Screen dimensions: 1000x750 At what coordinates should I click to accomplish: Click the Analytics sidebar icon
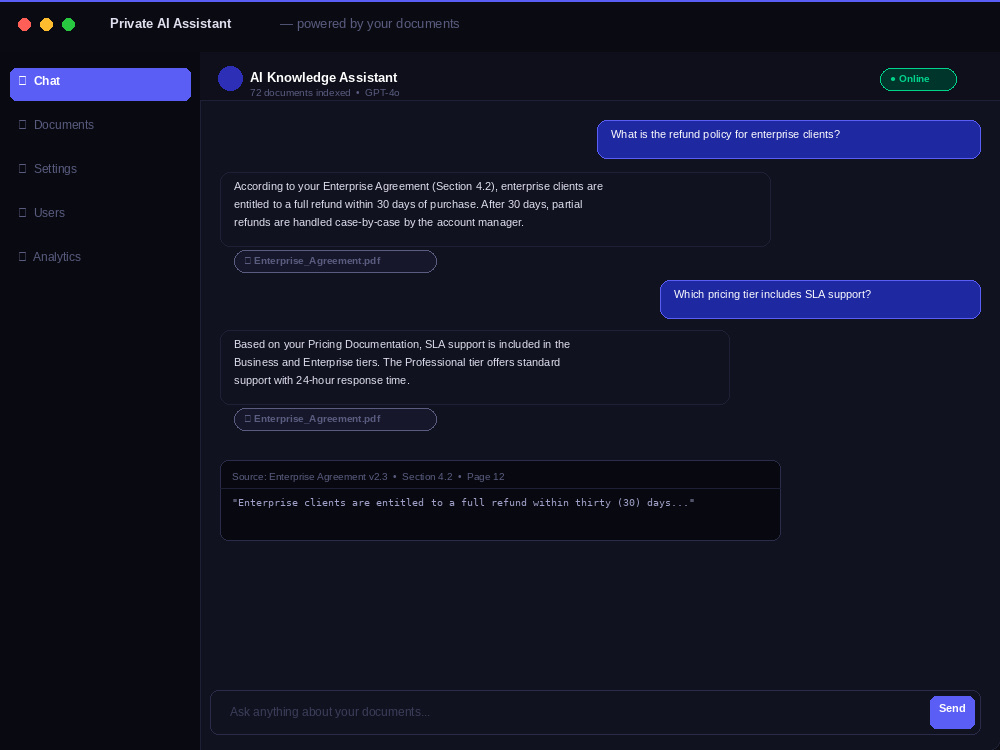22,256
